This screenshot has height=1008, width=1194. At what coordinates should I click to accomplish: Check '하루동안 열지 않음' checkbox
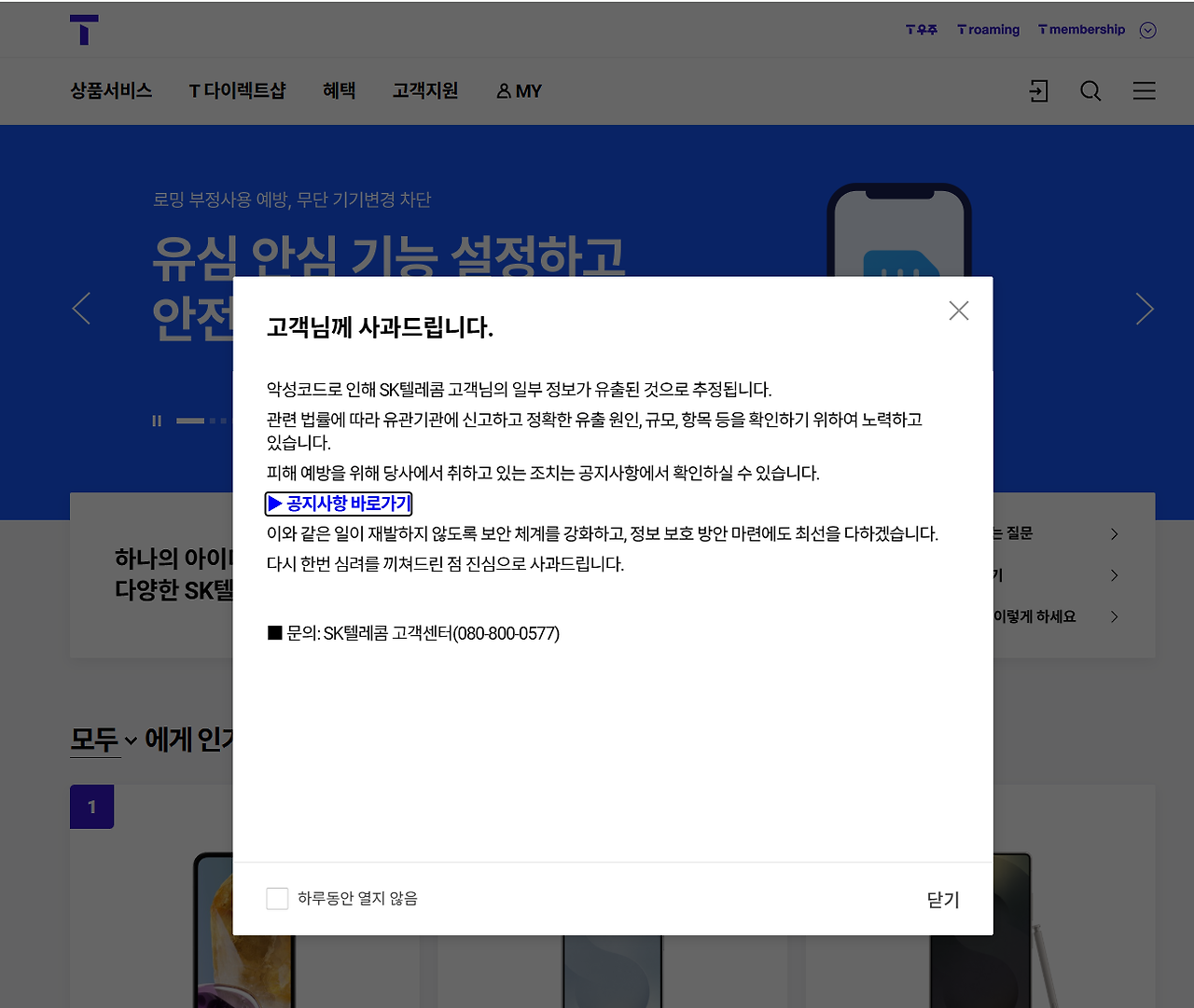point(277,898)
